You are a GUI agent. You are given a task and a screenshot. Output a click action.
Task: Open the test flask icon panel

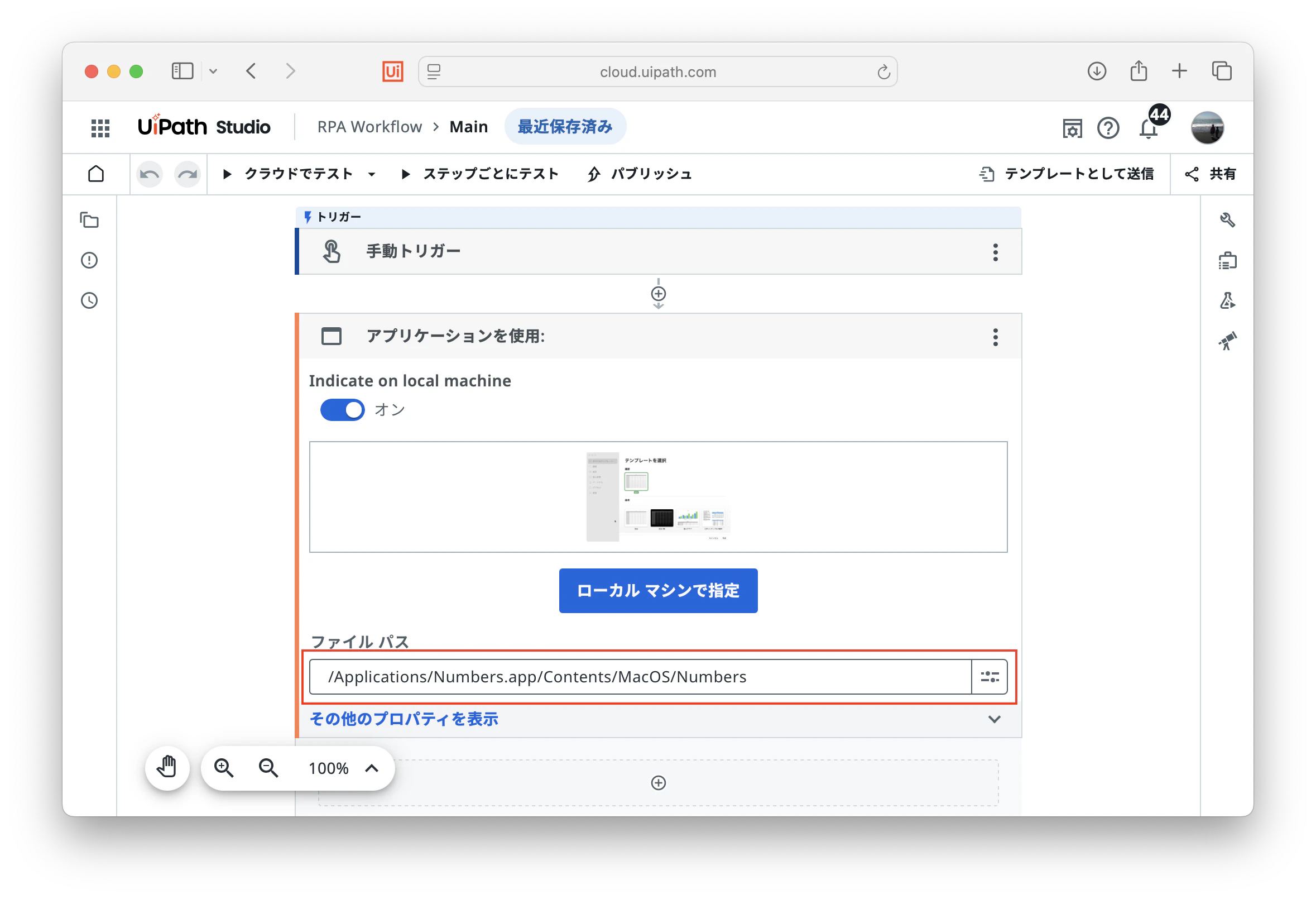[x=1227, y=300]
